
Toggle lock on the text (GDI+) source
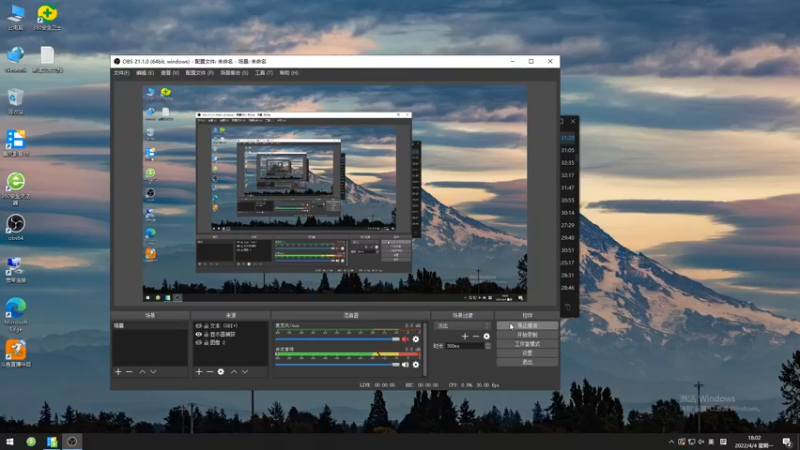[x=206, y=326]
